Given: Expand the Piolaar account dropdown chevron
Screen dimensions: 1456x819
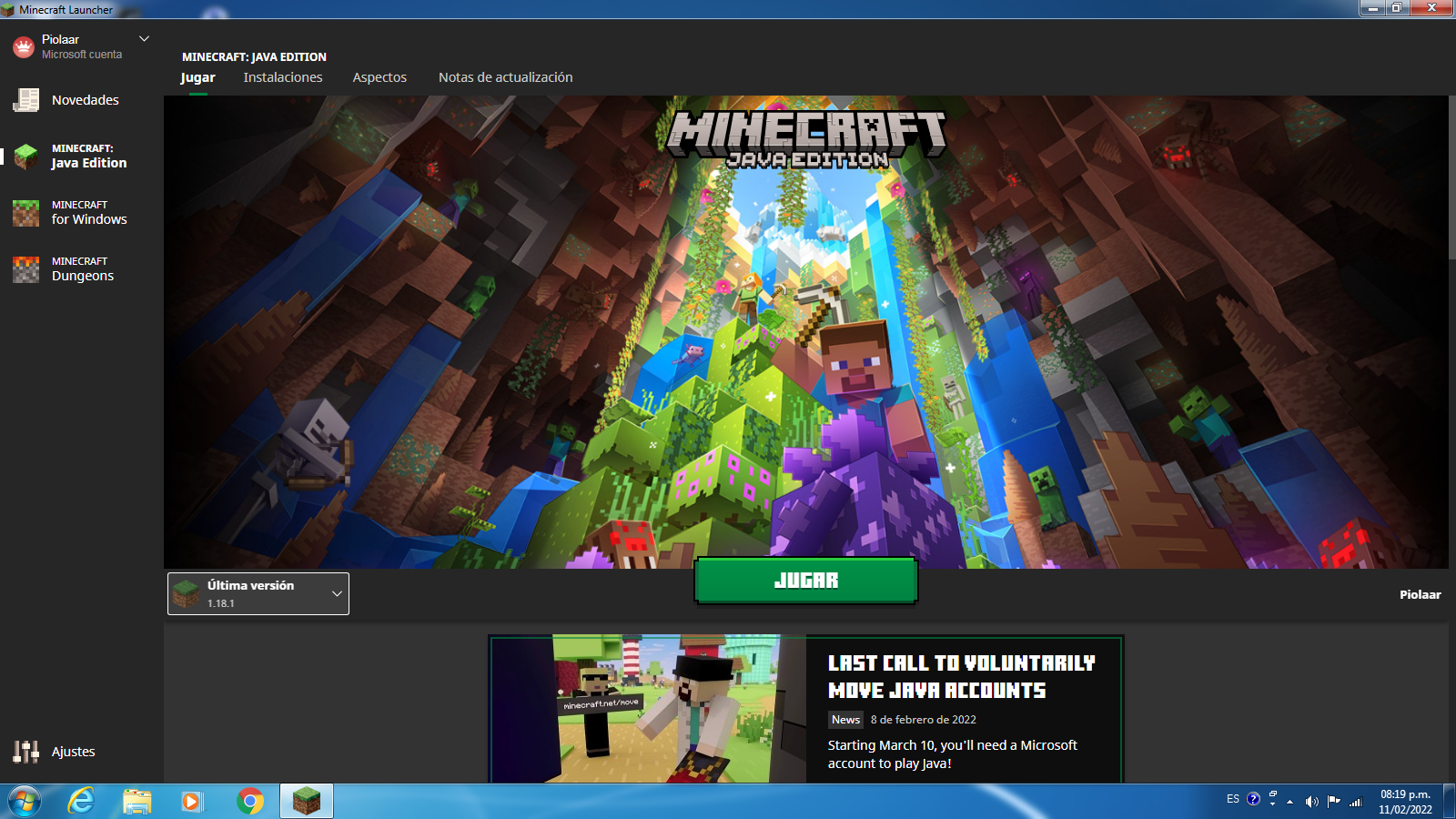Looking at the screenshot, I should [x=144, y=39].
